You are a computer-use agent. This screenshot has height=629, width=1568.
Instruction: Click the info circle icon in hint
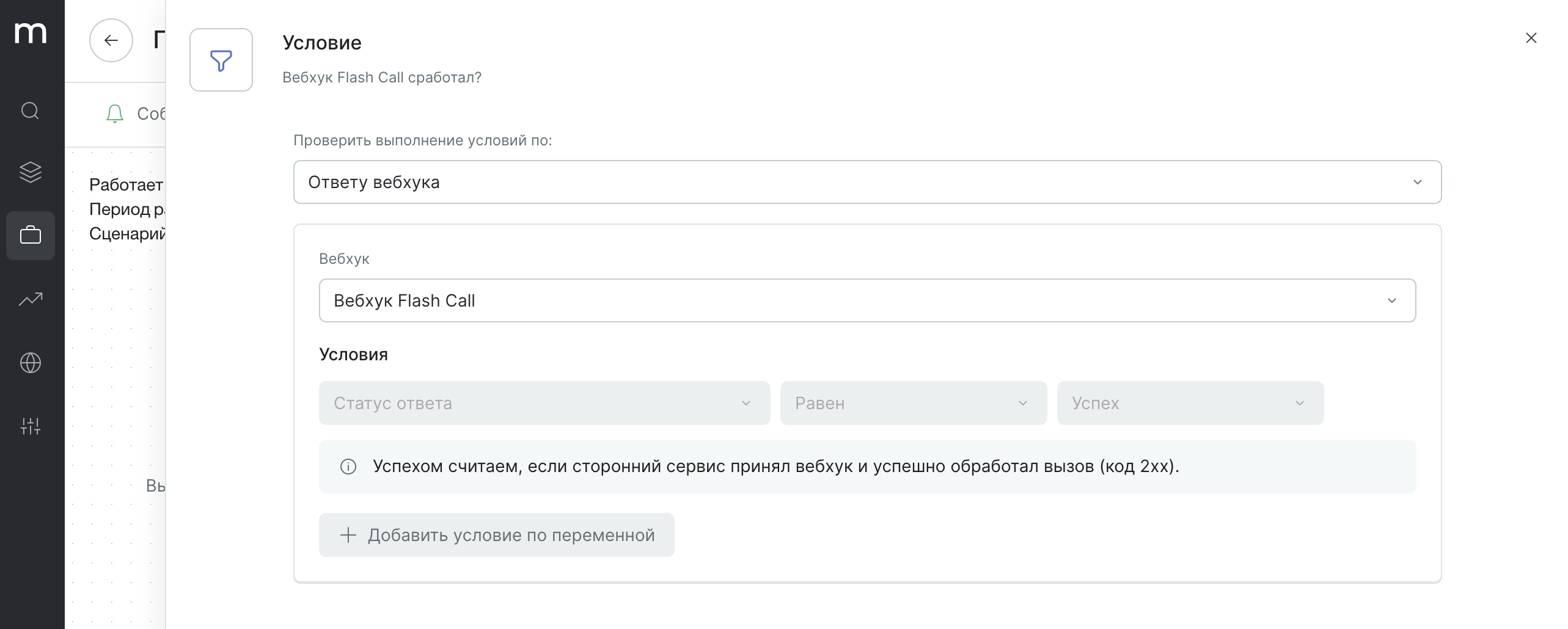[348, 467]
